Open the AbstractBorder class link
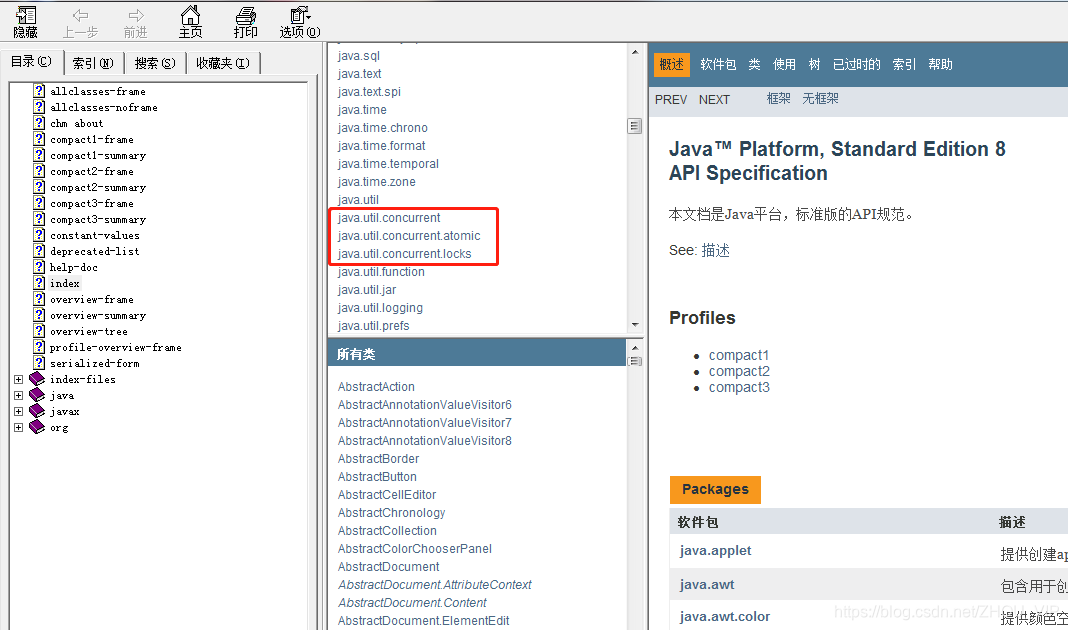This screenshot has height=630, width=1068. pos(378,458)
